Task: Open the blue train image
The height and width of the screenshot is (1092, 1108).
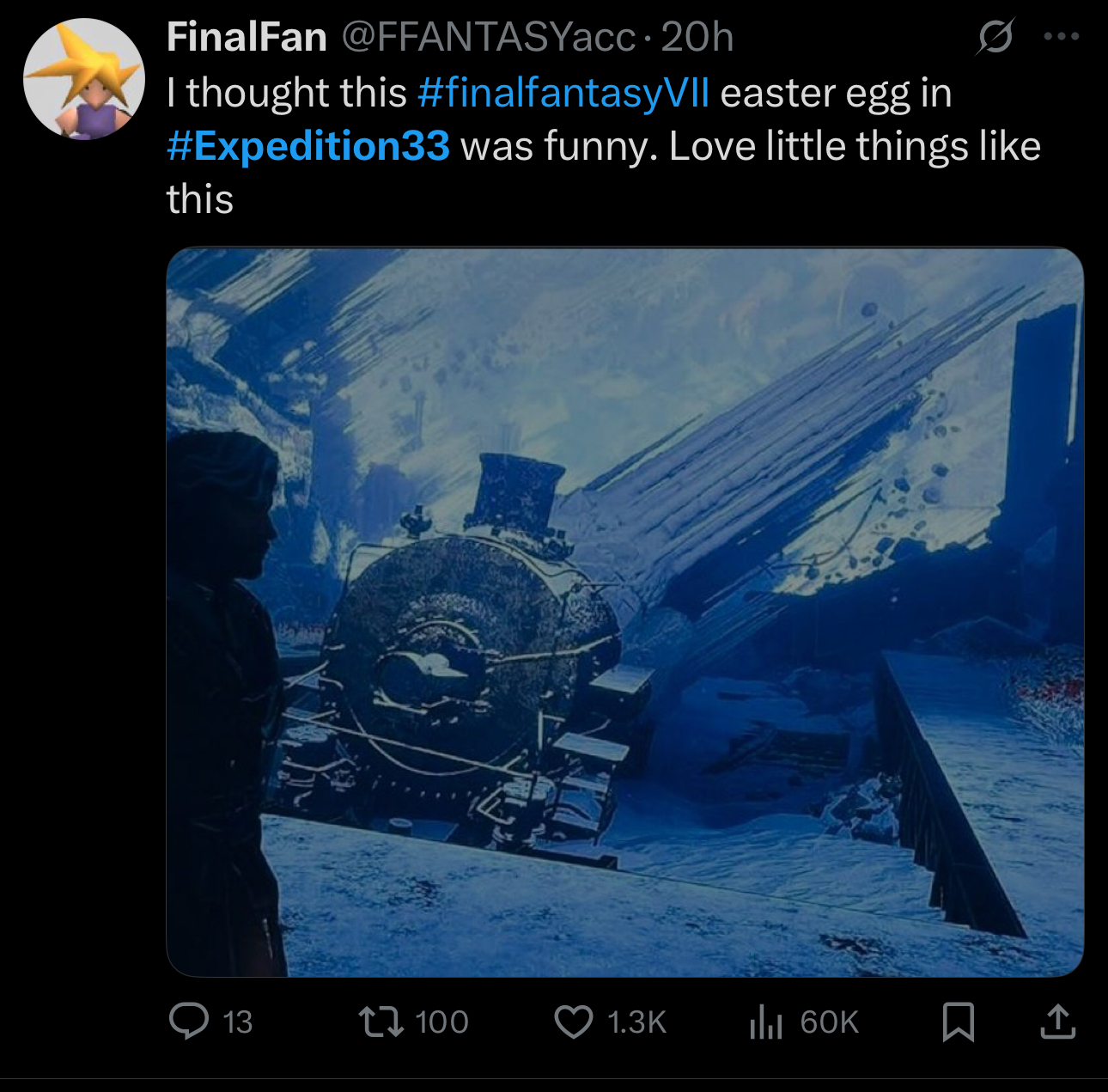Action: point(624,612)
